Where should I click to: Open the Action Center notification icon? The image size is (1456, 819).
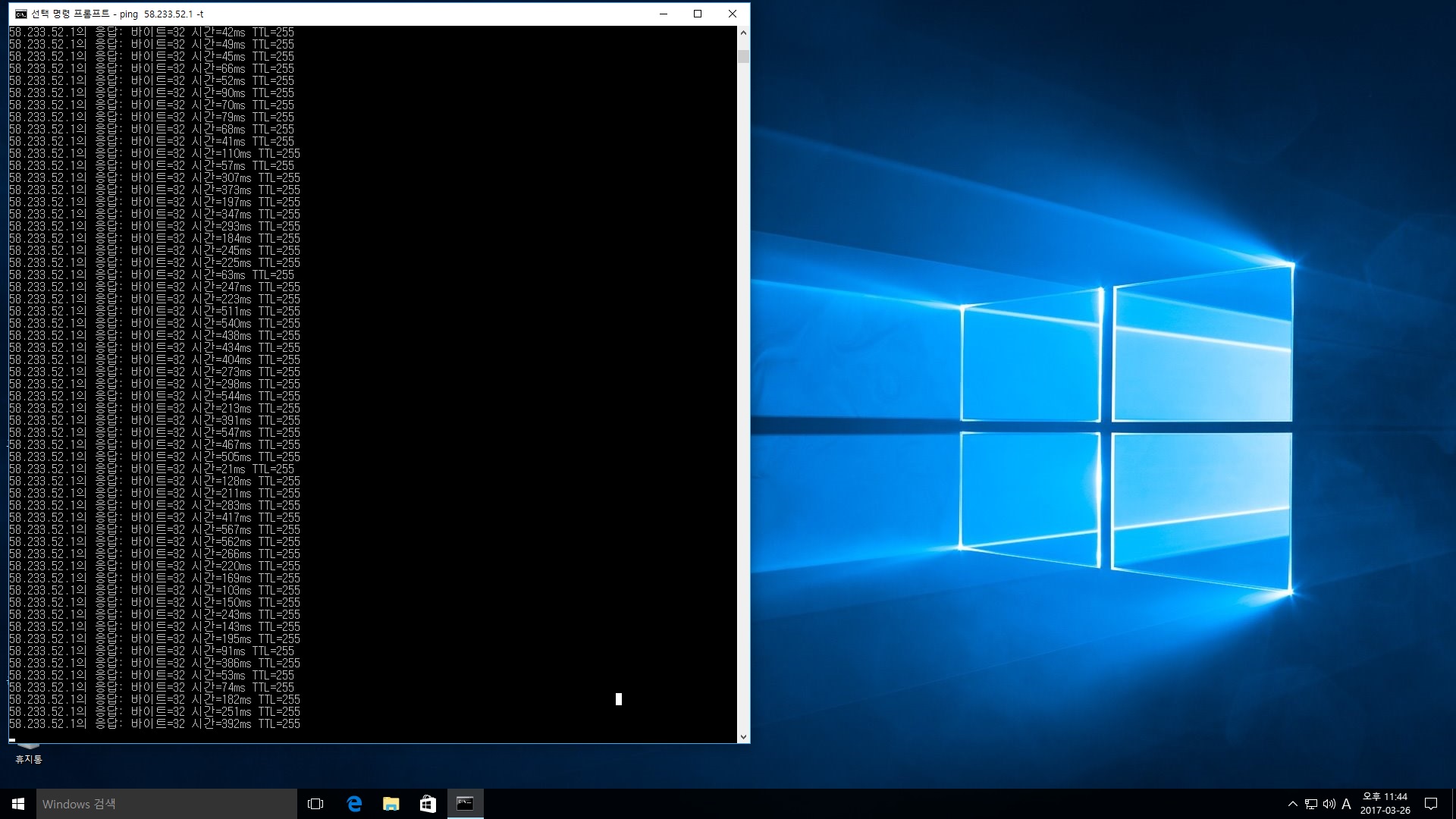1431,804
